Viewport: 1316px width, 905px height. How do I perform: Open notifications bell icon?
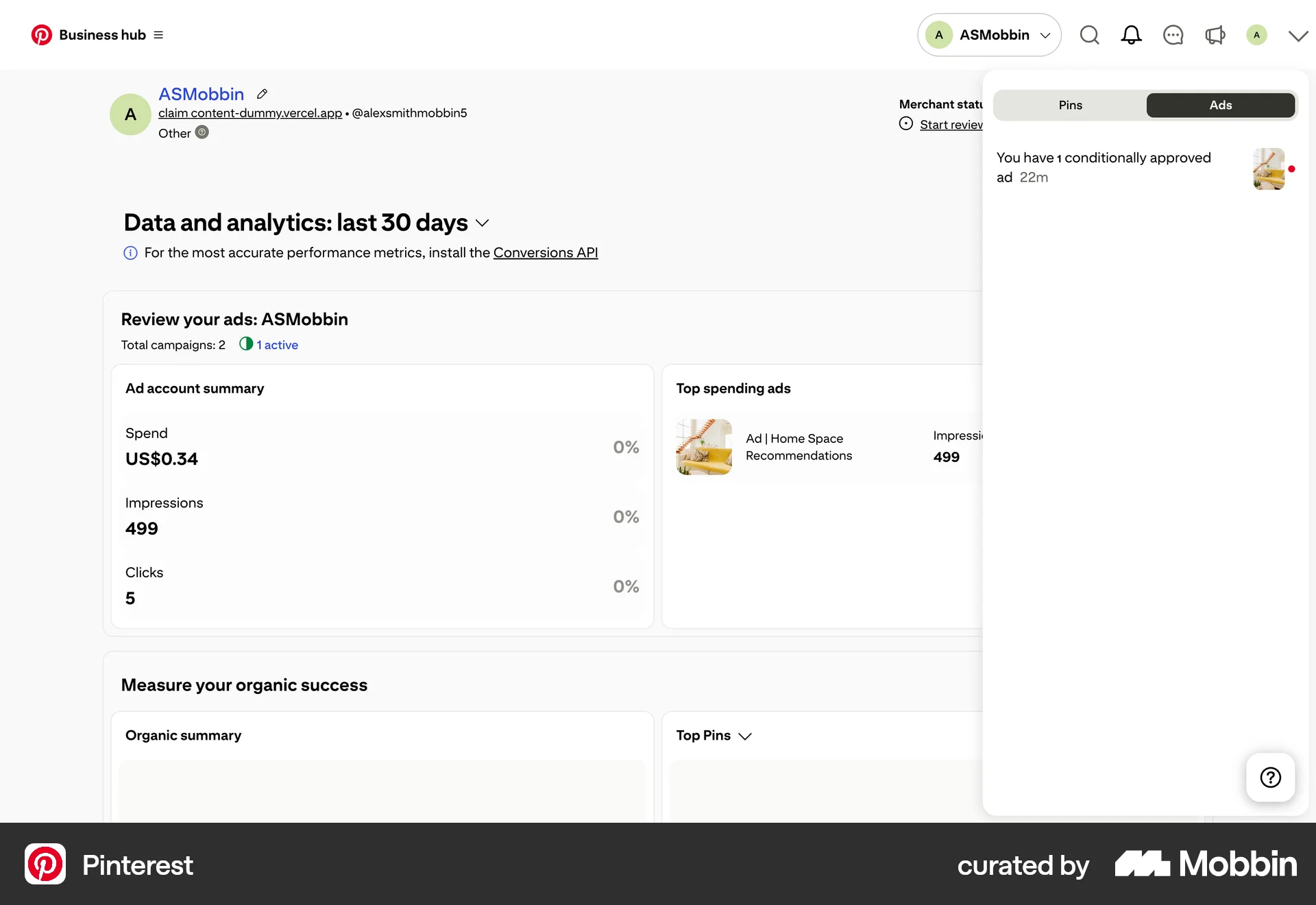(1131, 35)
